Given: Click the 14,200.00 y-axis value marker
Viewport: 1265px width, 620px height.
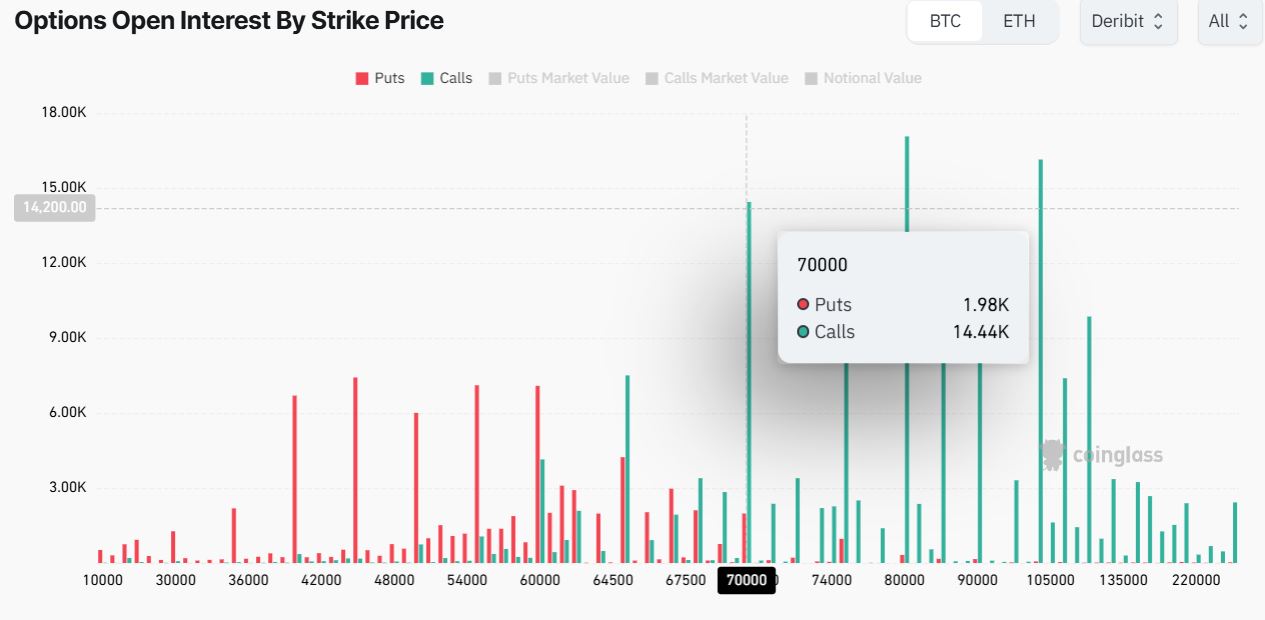Looking at the screenshot, I should pyautogui.click(x=55, y=208).
